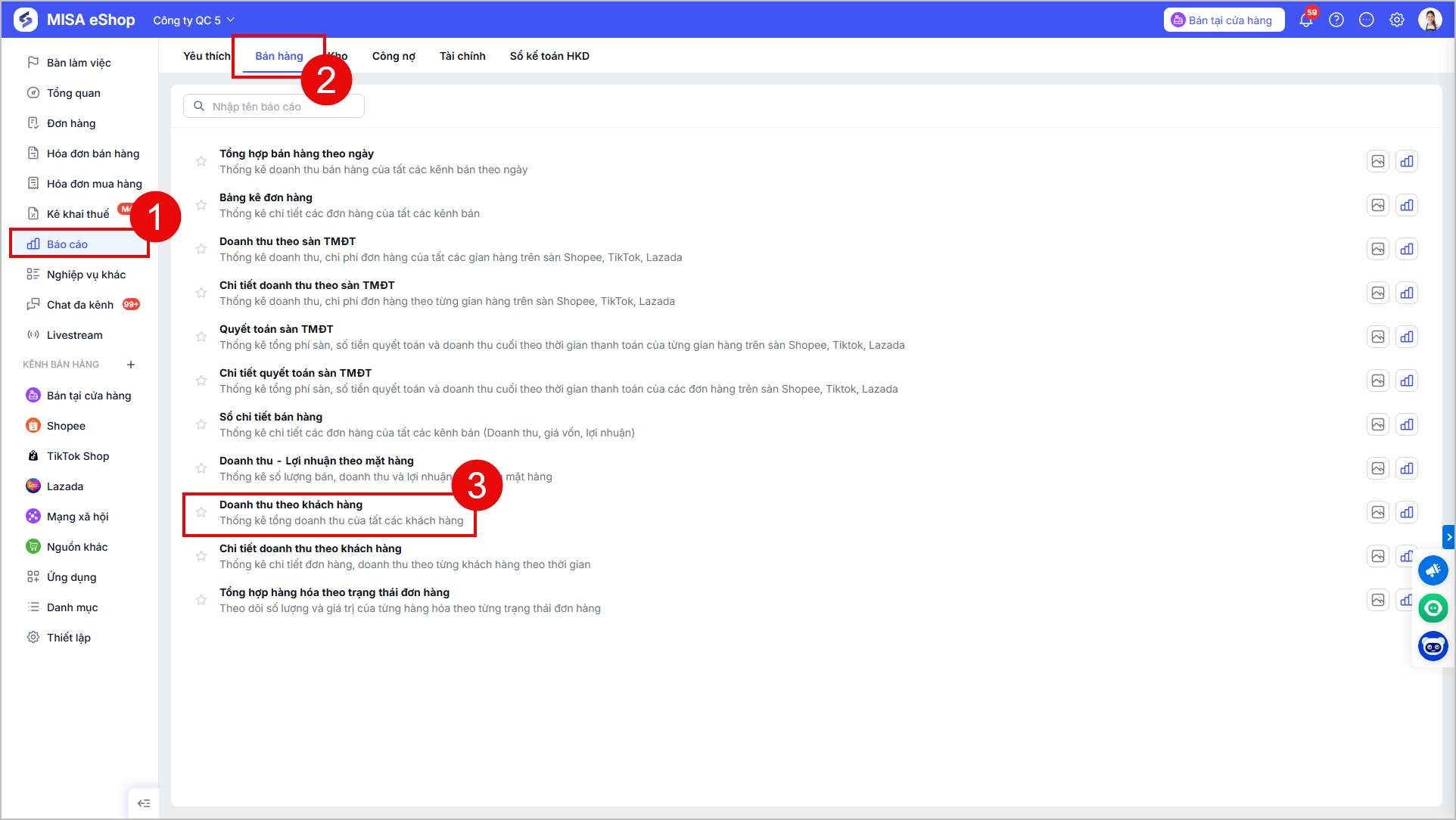Open chart view for Bảng kê đơn hàng
Viewport: 1456px width, 820px height.
(x=1407, y=205)
